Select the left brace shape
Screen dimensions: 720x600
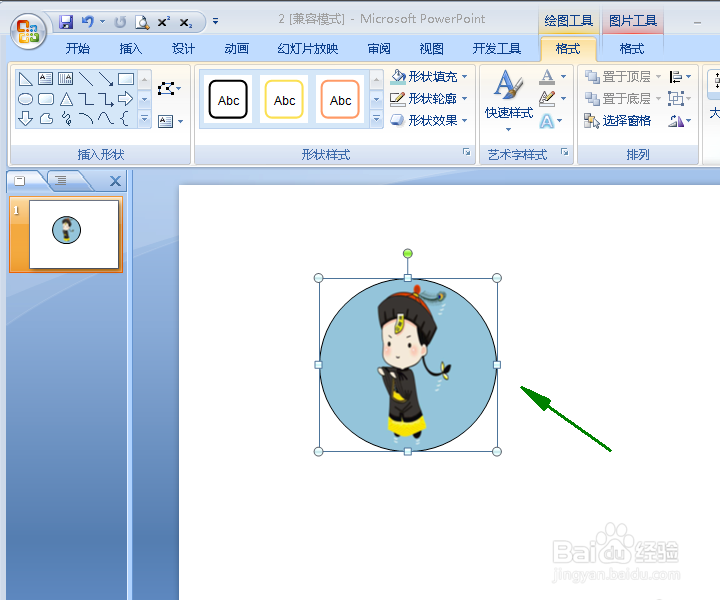(124, 119)
